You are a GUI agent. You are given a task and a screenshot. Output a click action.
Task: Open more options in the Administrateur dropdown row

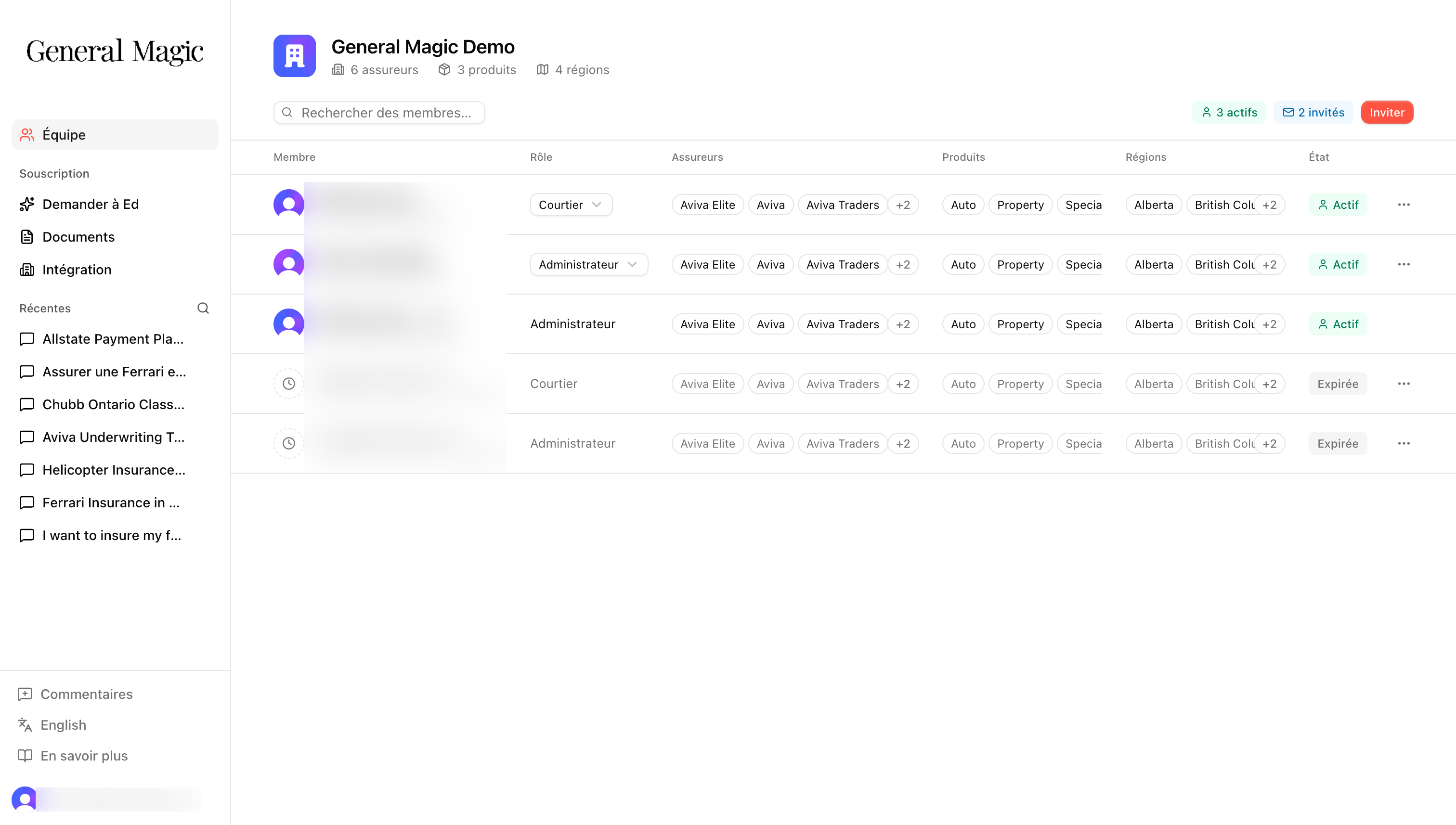tap(1404, 265)
